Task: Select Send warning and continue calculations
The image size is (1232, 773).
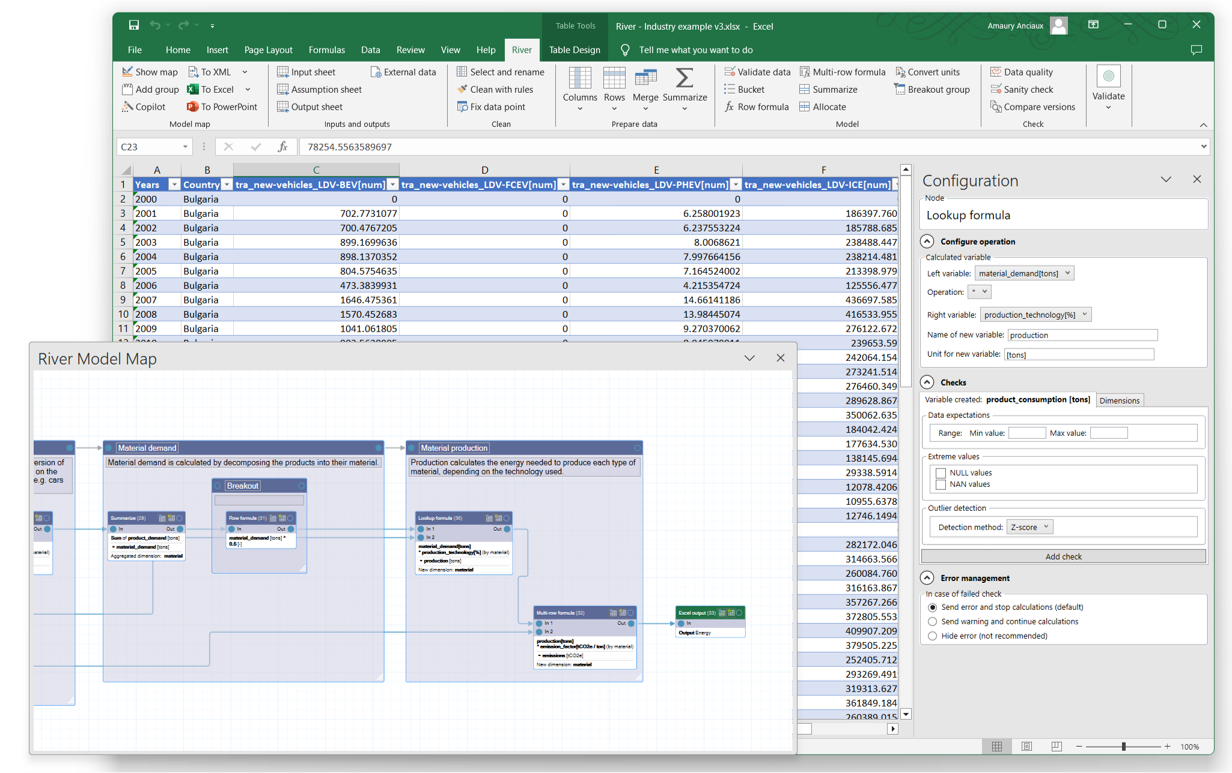Action: (x=932, y=621)
